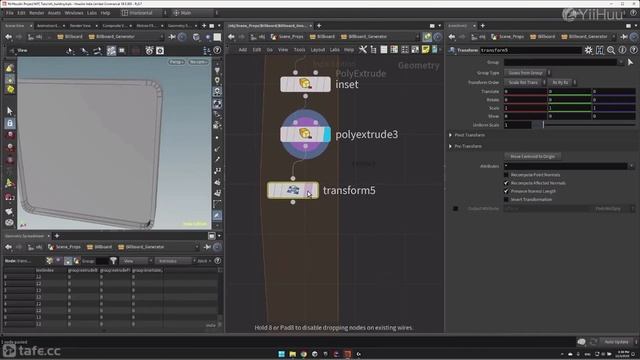Open File Explorer on Windows taskbar
Image resolution: width=640 pixels, height=360 pixels.
[293, 354]
